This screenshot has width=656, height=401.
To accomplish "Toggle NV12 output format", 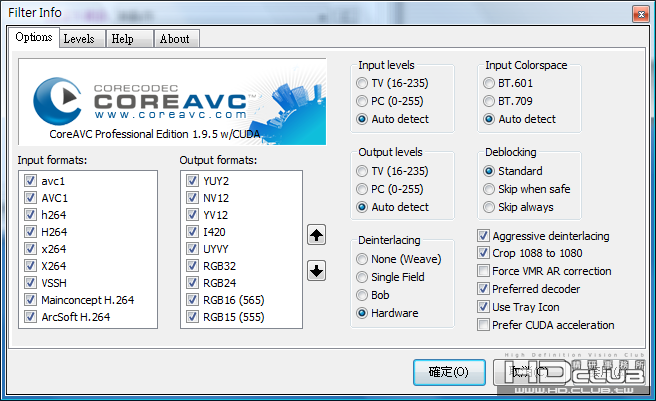I will point(192,198).
